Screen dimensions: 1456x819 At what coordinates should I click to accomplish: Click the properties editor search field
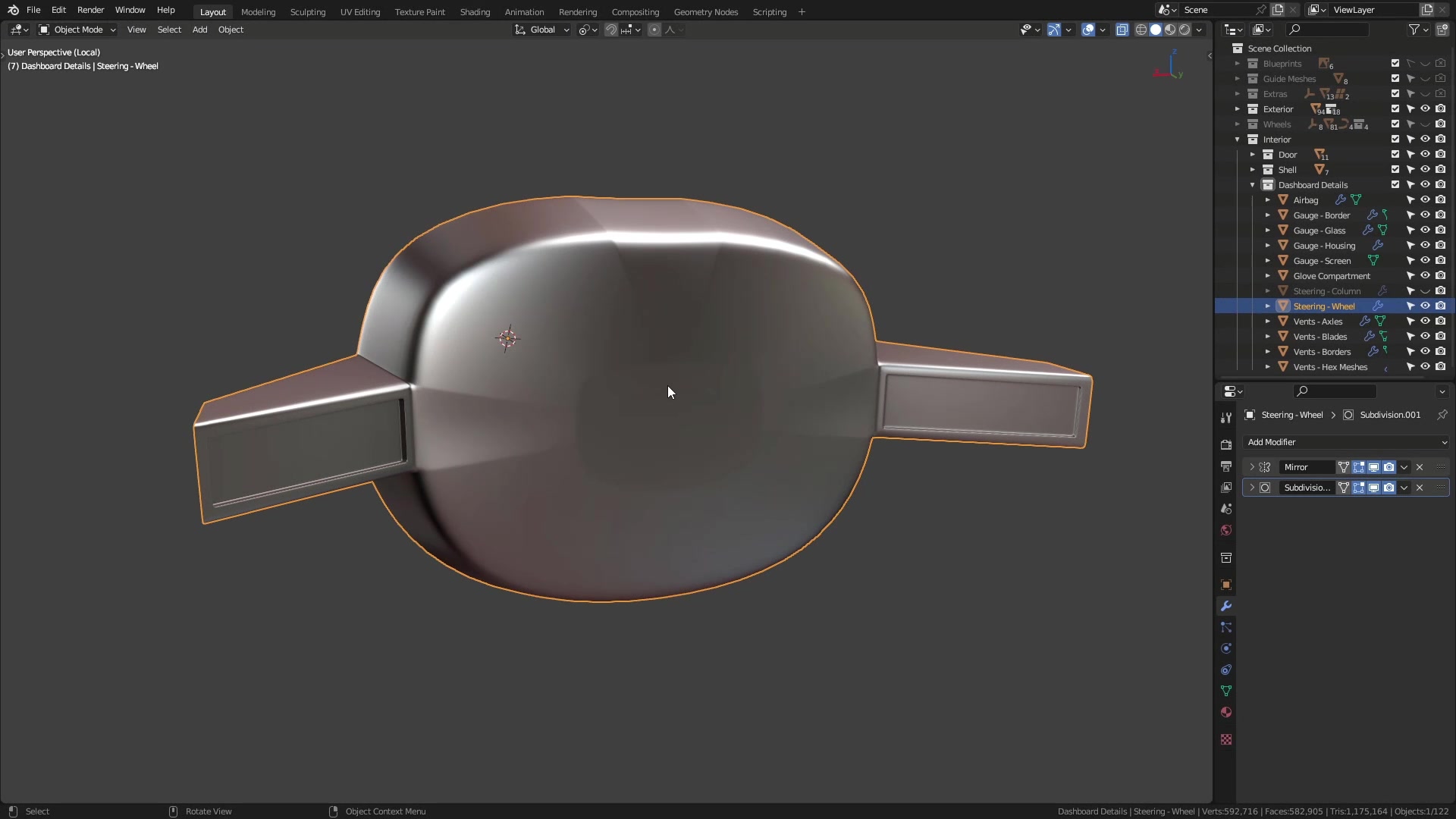(x=1335, y=391)
